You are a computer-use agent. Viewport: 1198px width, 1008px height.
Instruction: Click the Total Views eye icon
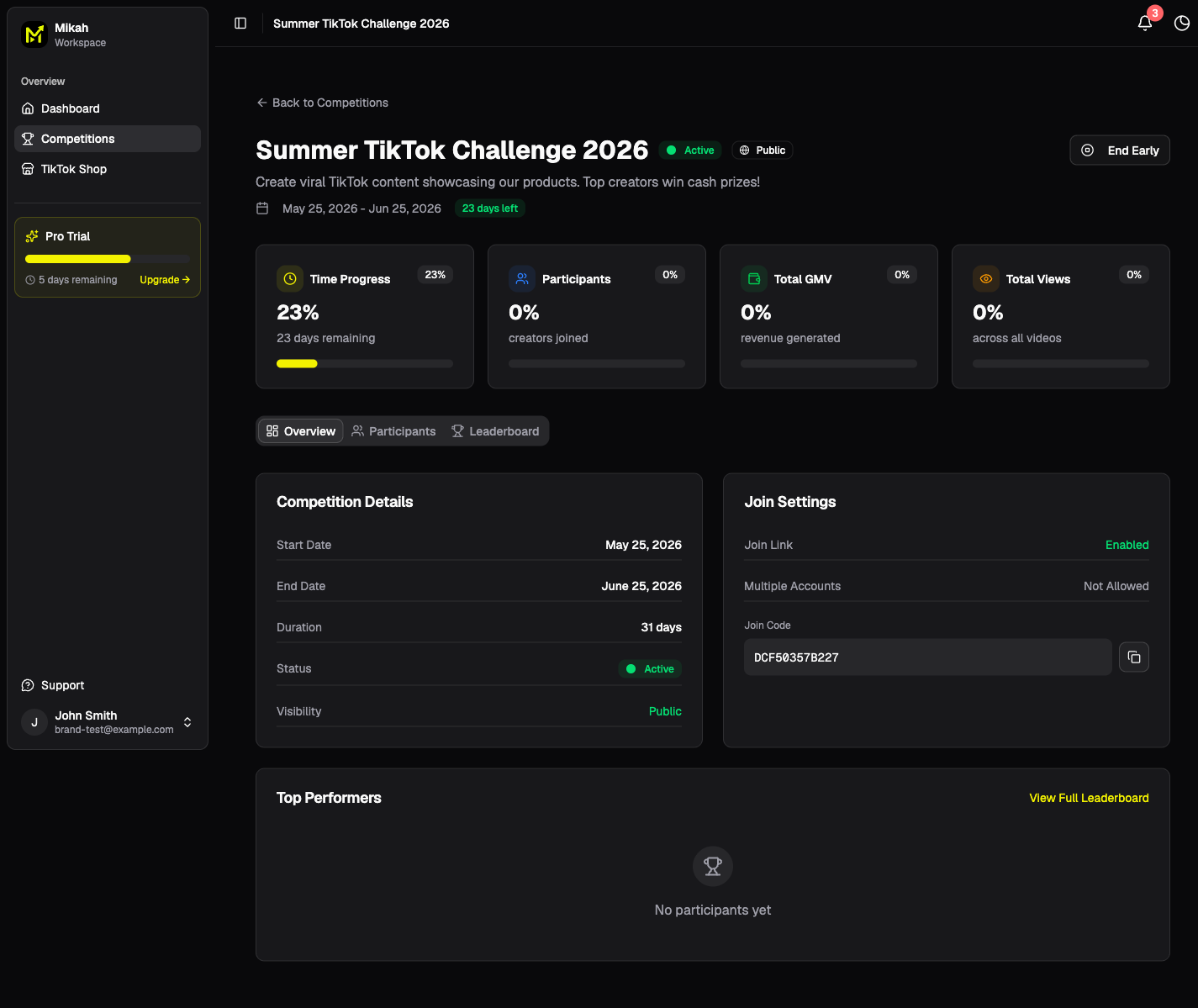(x=986, y=279)
